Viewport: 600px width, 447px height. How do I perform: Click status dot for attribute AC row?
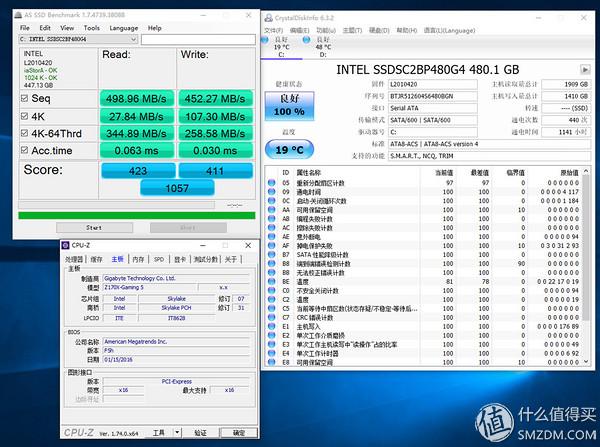272,228
